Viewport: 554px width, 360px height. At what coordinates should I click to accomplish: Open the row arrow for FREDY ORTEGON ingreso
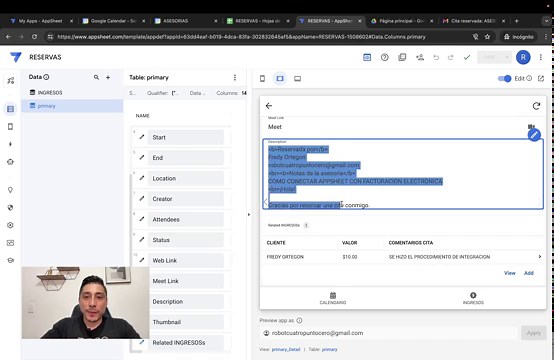coord(540,256)
